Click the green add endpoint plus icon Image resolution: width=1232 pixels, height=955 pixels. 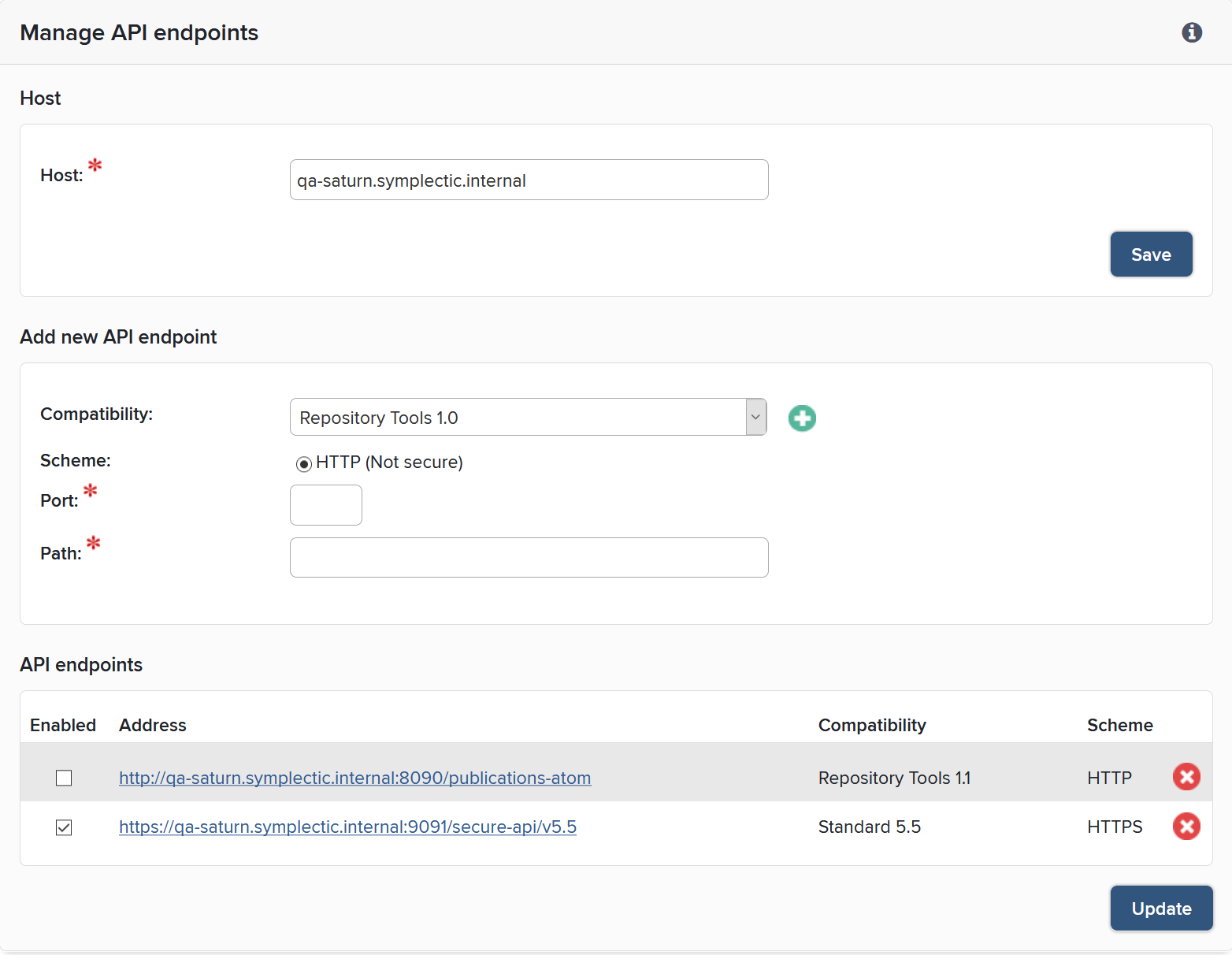[x=802, y=418]
